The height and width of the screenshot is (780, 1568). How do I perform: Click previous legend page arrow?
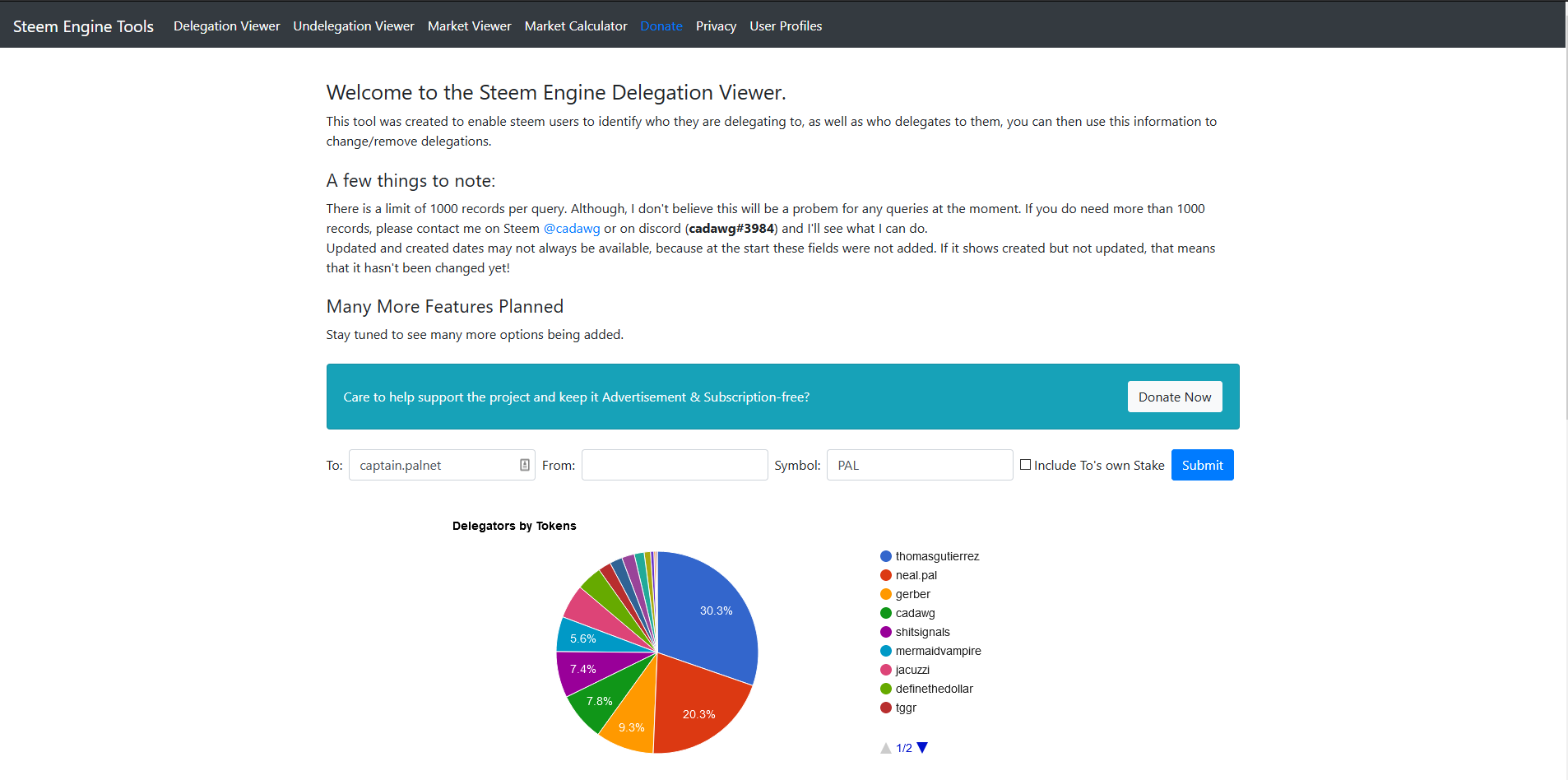[x=885, y=748]
